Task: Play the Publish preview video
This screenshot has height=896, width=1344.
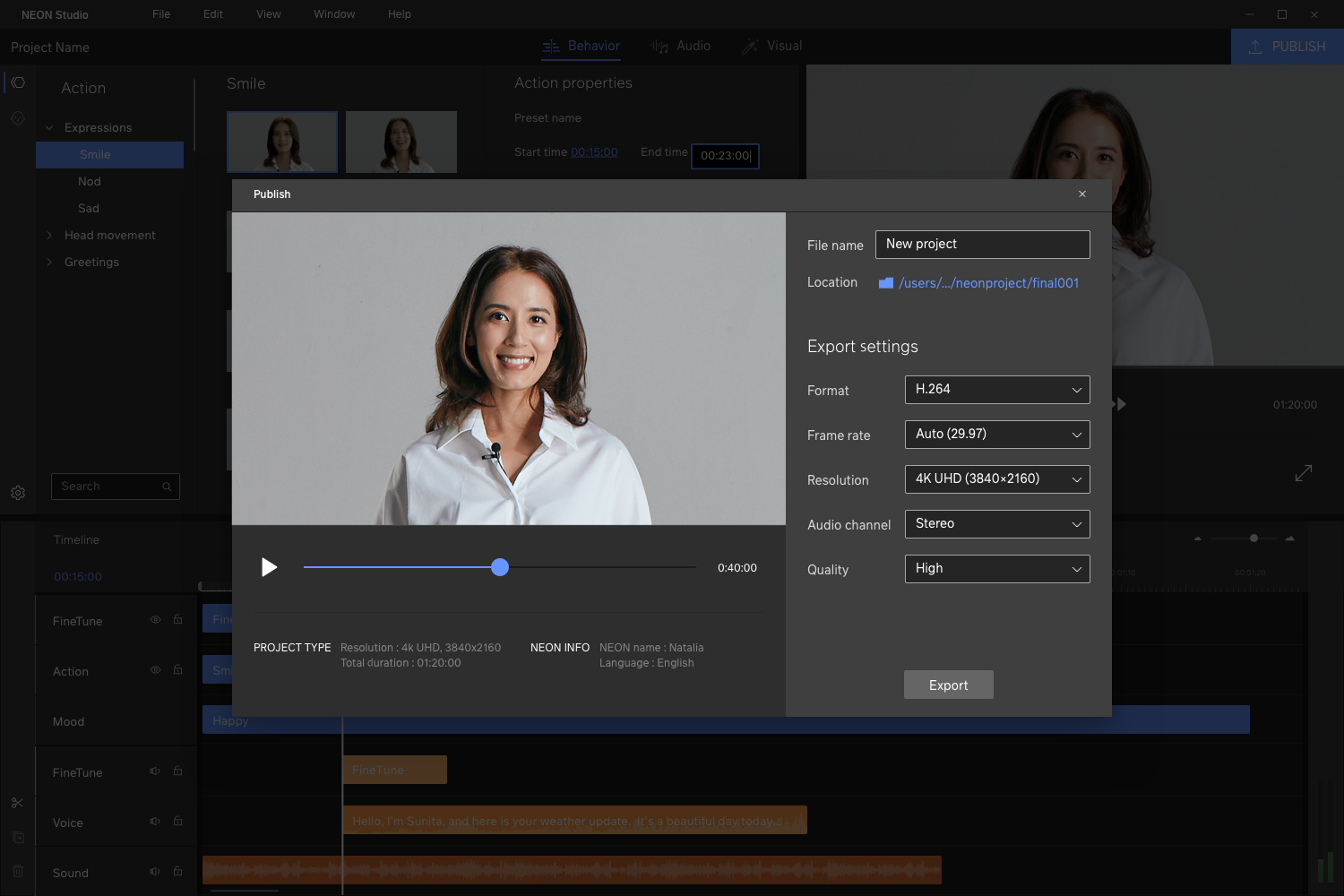Action: [269, 567]
